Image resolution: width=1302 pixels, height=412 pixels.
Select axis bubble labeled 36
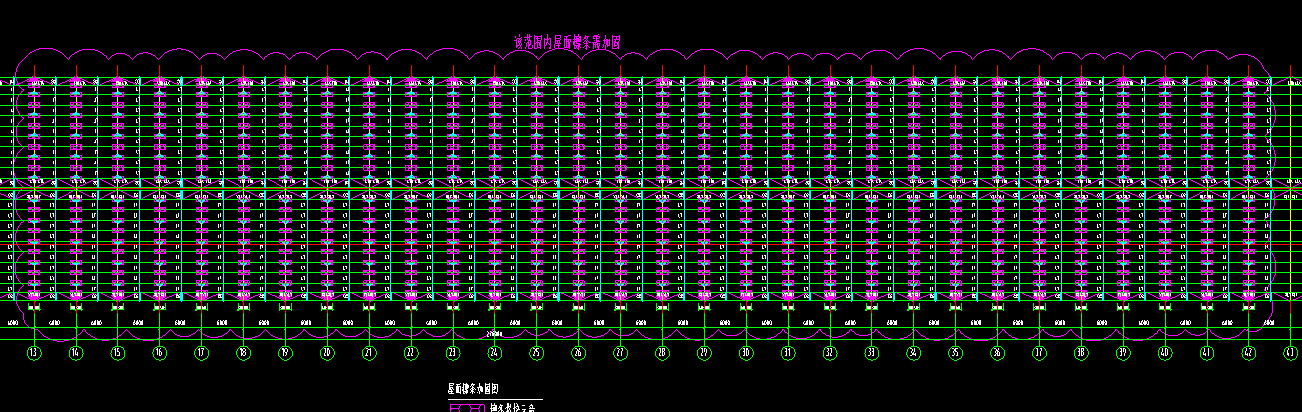pyautogui.click(x=996, y=352)
